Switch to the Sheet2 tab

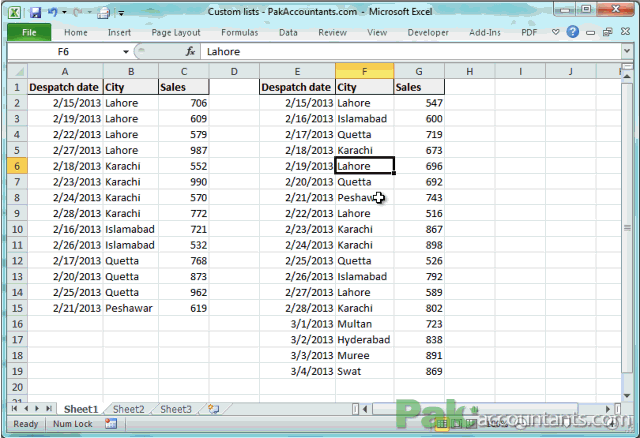[x=129, y=409]
